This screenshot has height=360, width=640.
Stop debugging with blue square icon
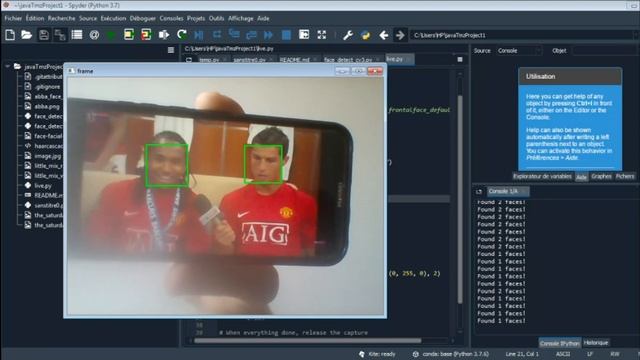(x=286, y=35)
